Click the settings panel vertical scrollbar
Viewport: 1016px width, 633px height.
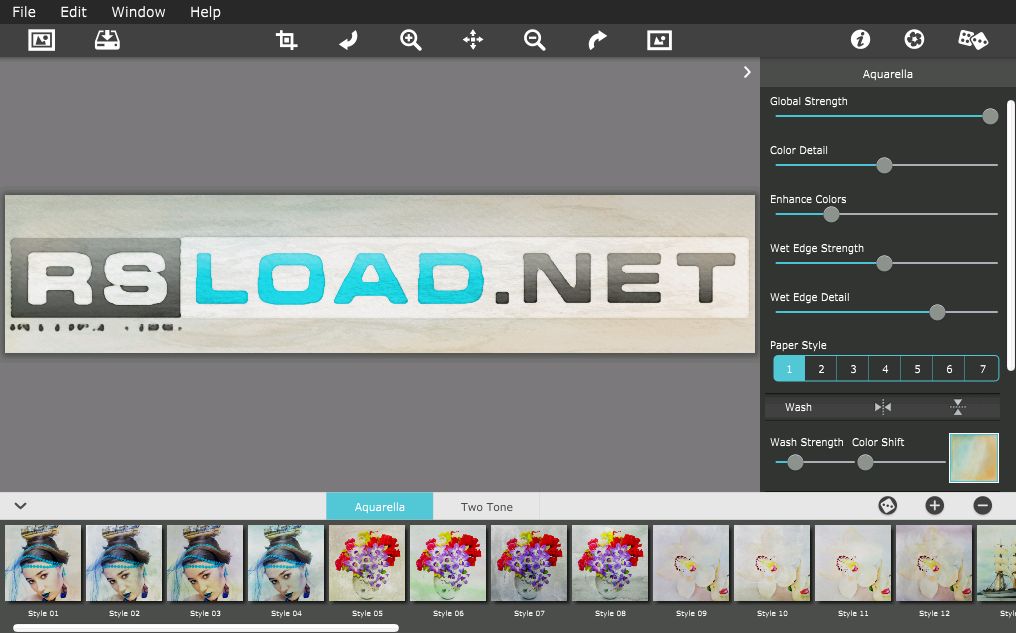coord(1011,235)
